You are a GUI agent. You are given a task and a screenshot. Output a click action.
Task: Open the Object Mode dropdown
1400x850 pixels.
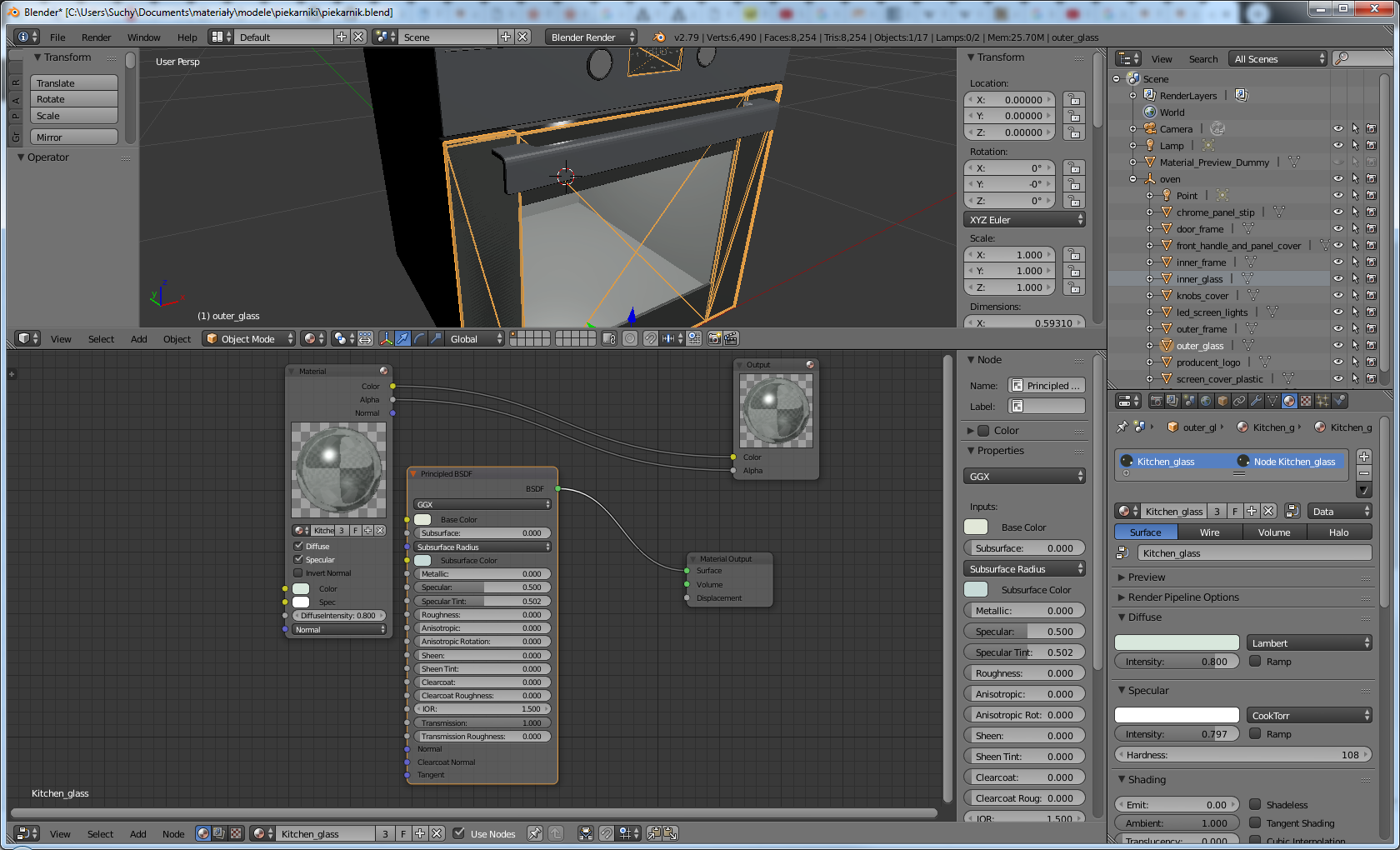(249, 338)
